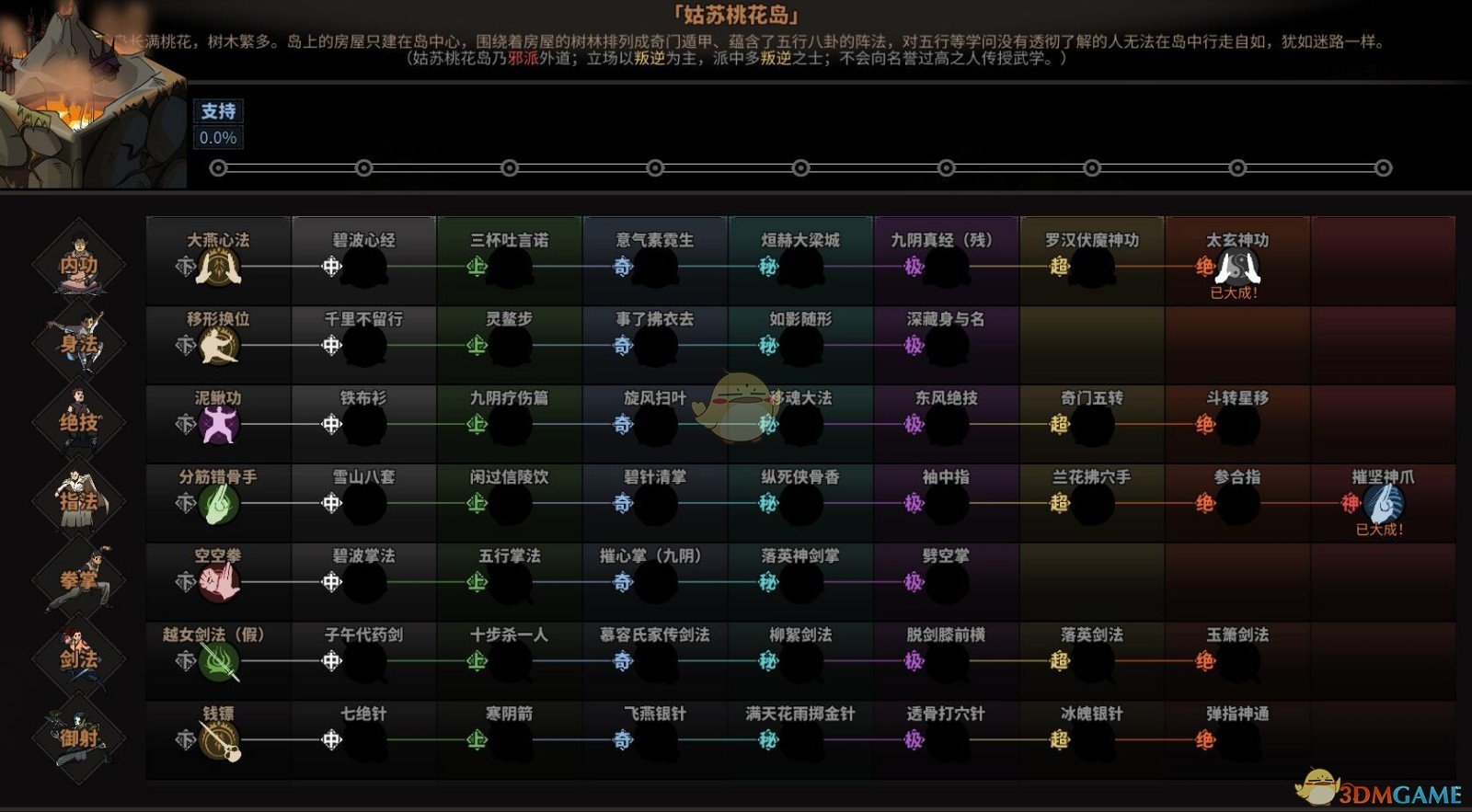This screenshot has height=812, width=1472.
Task: Click the 支持 label box
Action: tap(218, 111)
